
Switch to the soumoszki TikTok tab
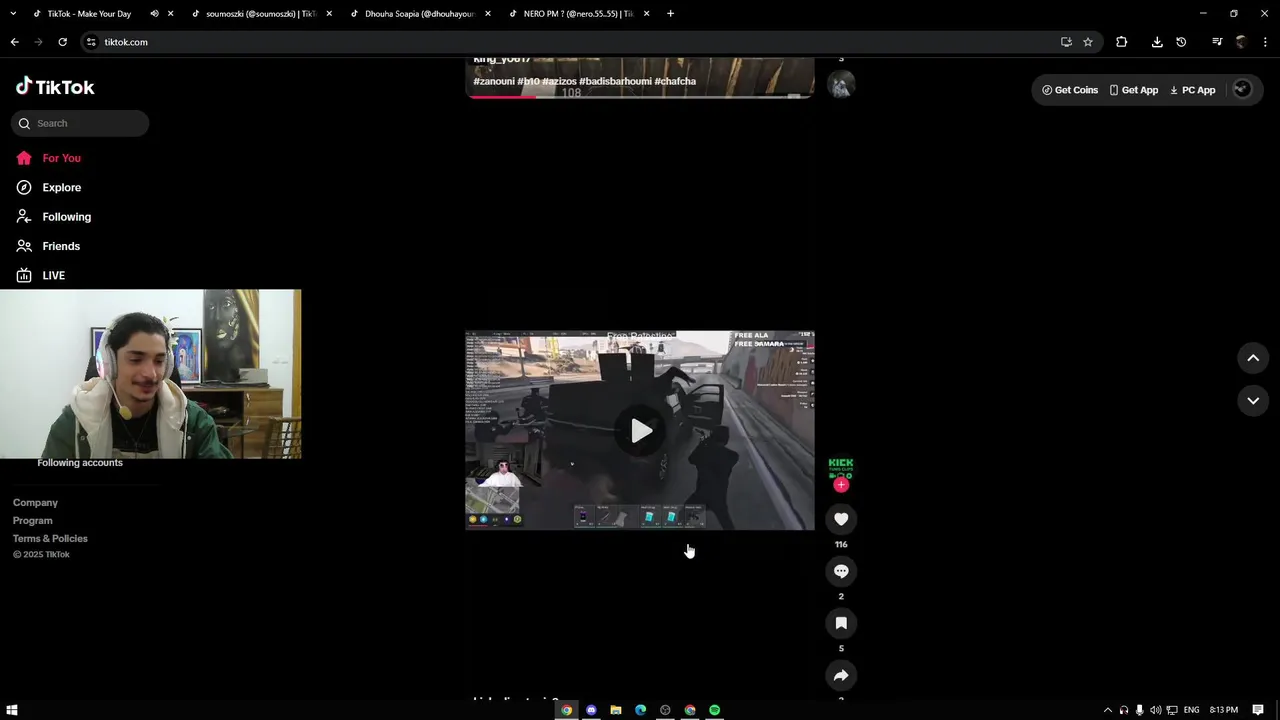262,14
